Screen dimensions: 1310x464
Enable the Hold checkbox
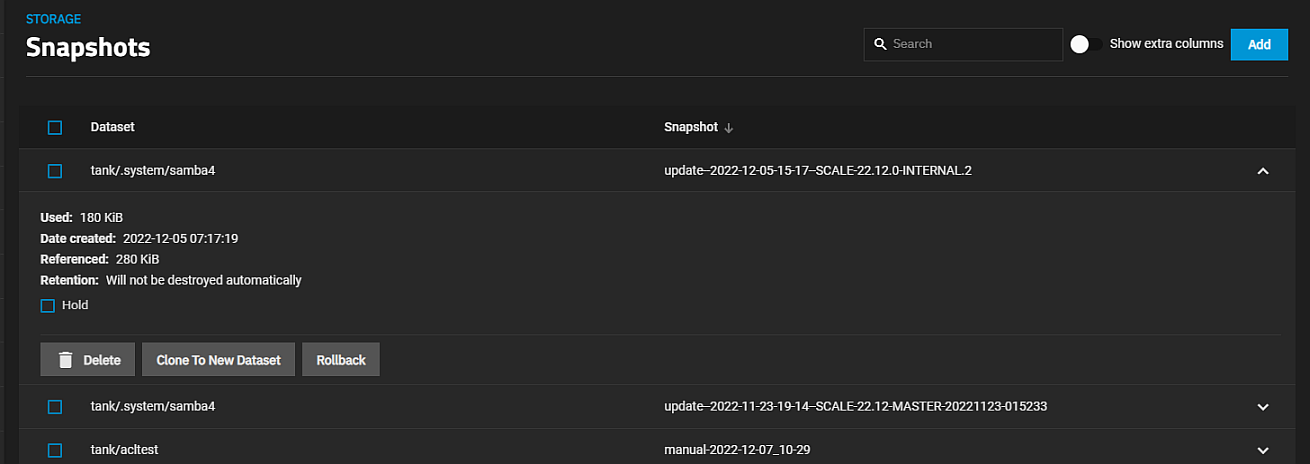pos(47,306)
